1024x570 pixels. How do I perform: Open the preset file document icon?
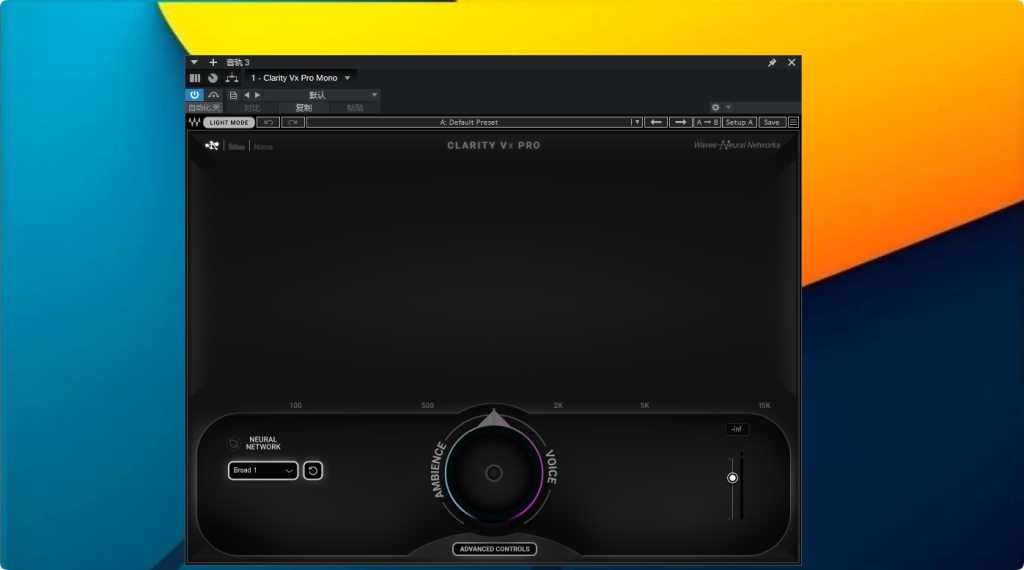[x=233, y=95]
